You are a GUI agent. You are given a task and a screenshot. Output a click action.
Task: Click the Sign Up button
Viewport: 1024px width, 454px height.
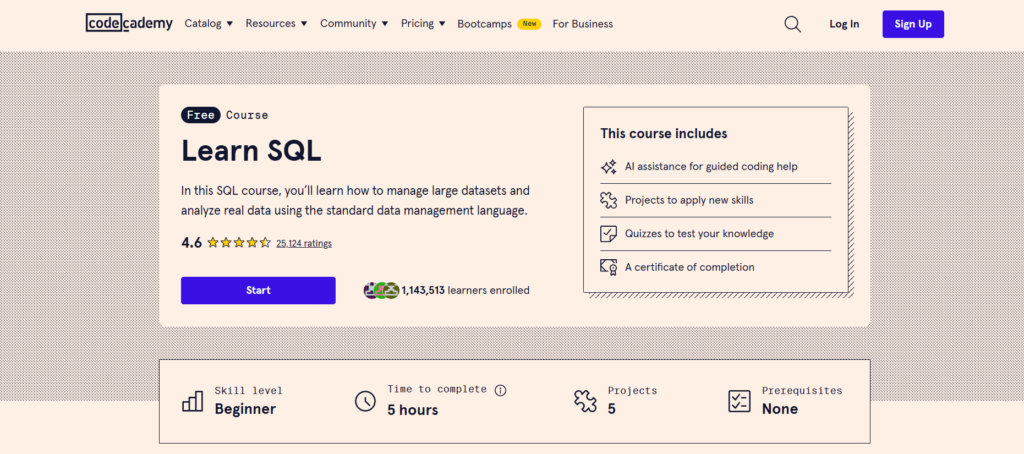(x=912, y=24)
